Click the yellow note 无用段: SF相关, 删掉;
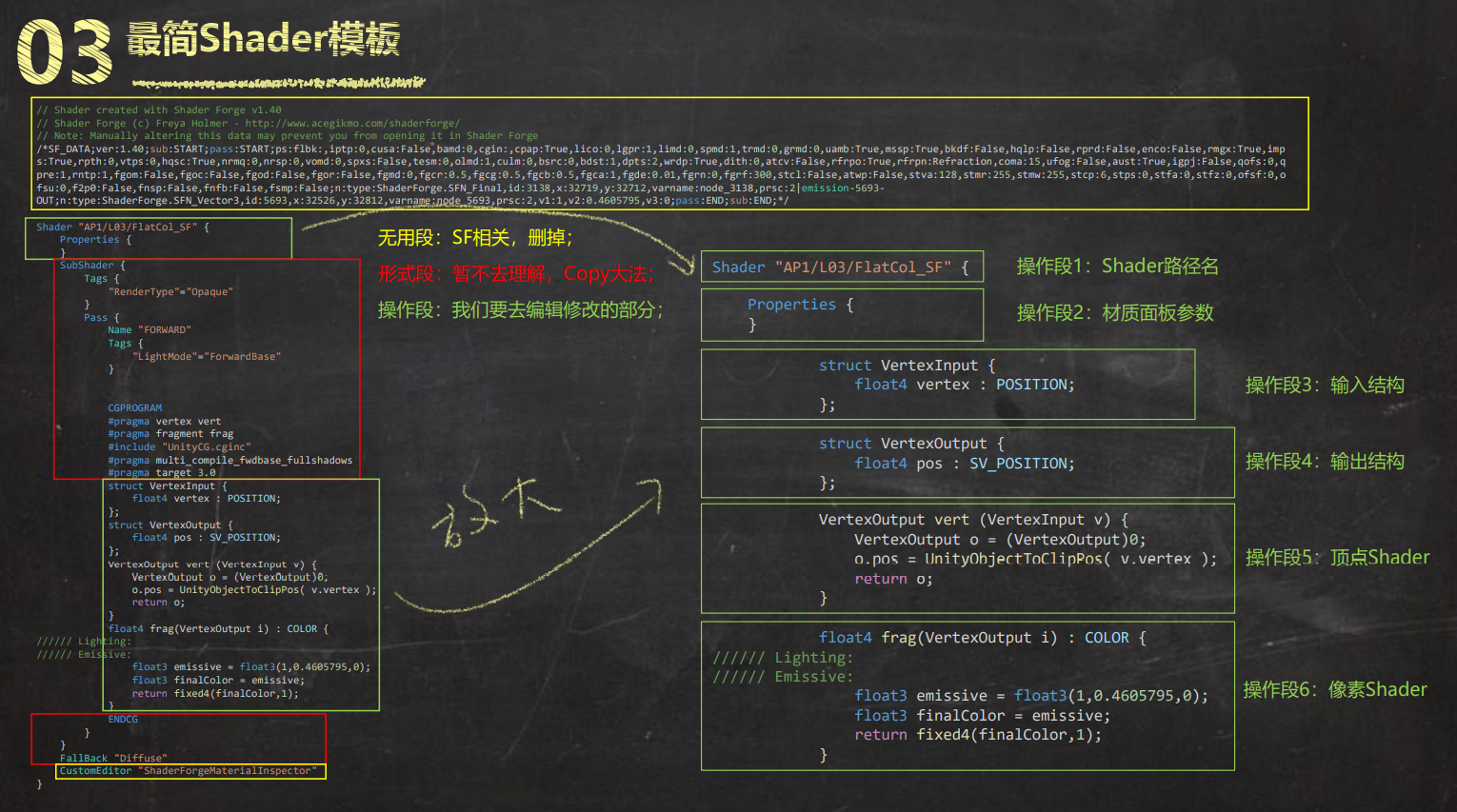 coord(475,238)
